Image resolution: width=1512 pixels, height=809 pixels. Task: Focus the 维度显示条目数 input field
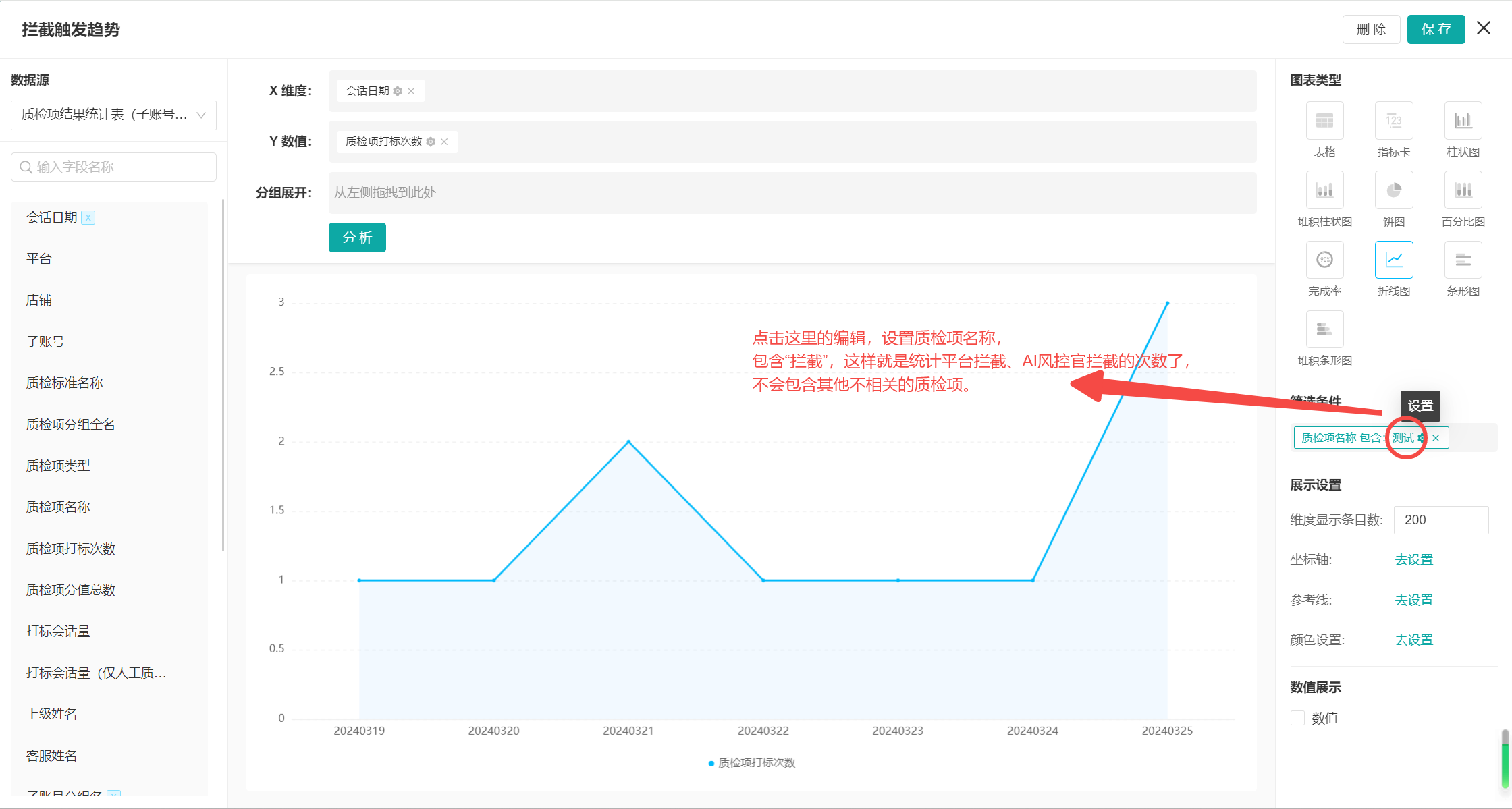click(1441, 520)
